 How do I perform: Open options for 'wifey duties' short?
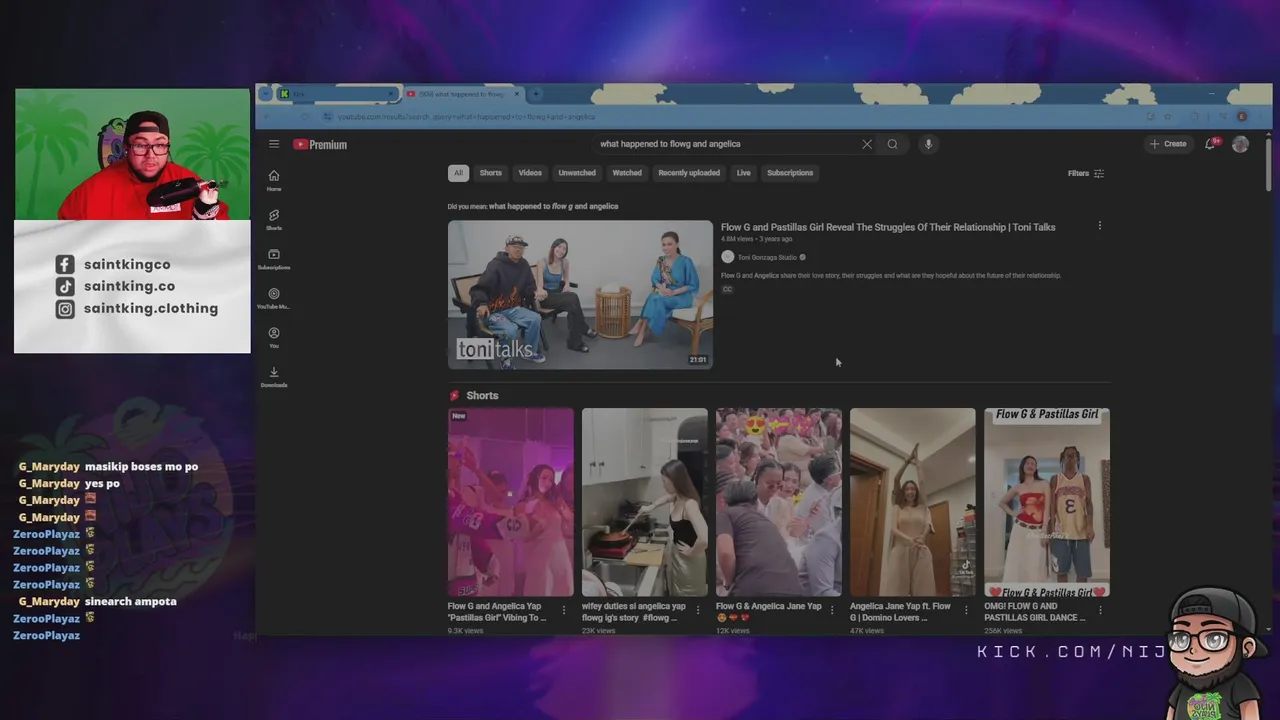(697, 610)
